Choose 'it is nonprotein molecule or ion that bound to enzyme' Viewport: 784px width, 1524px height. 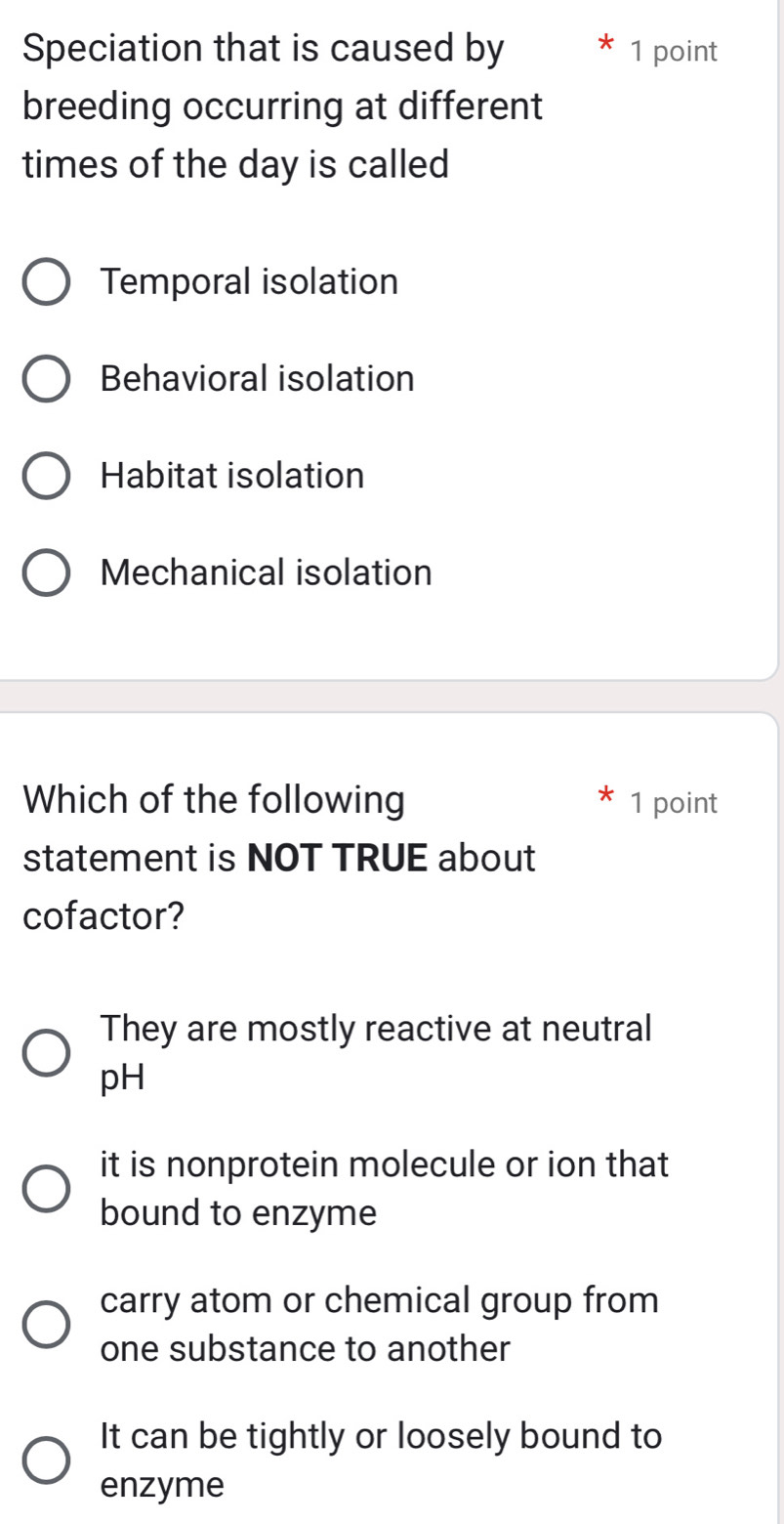click(x=384, y=1188)
